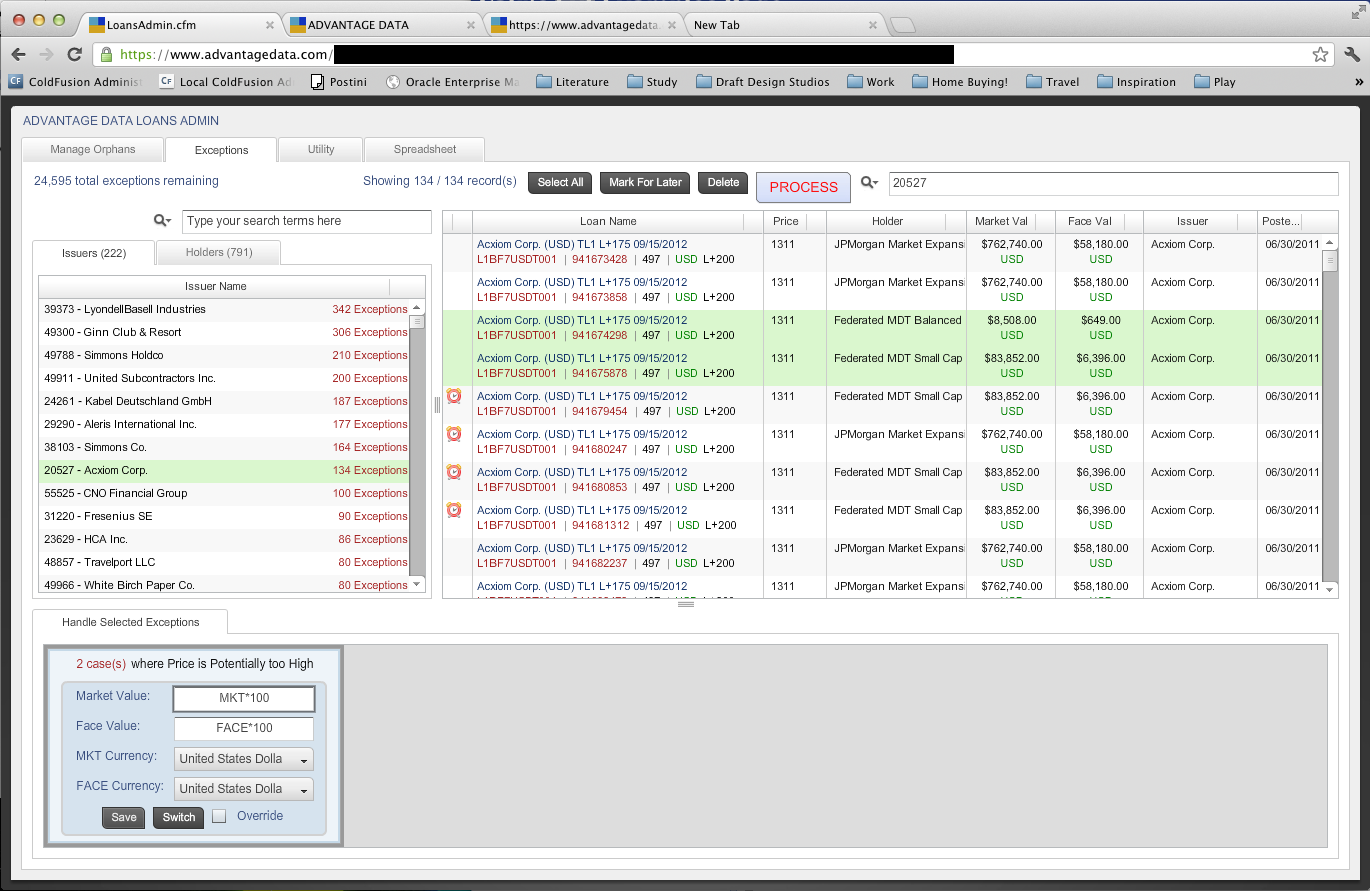Click alarm clock icon on row 941680247
Image resolution: width=1370 pixels, height=891 pixels.
pos(454,434)
